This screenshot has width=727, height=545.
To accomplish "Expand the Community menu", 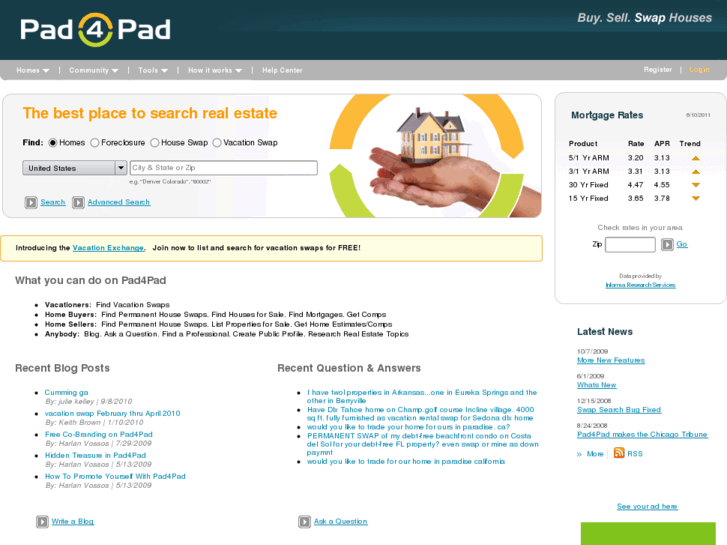I will [94, 71].
